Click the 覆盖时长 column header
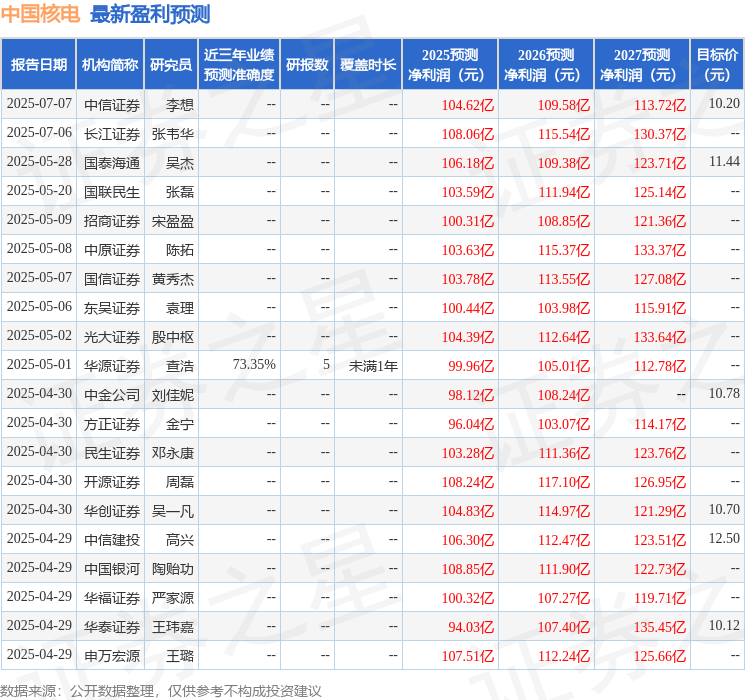745x700 pixels. pos(368,65)
